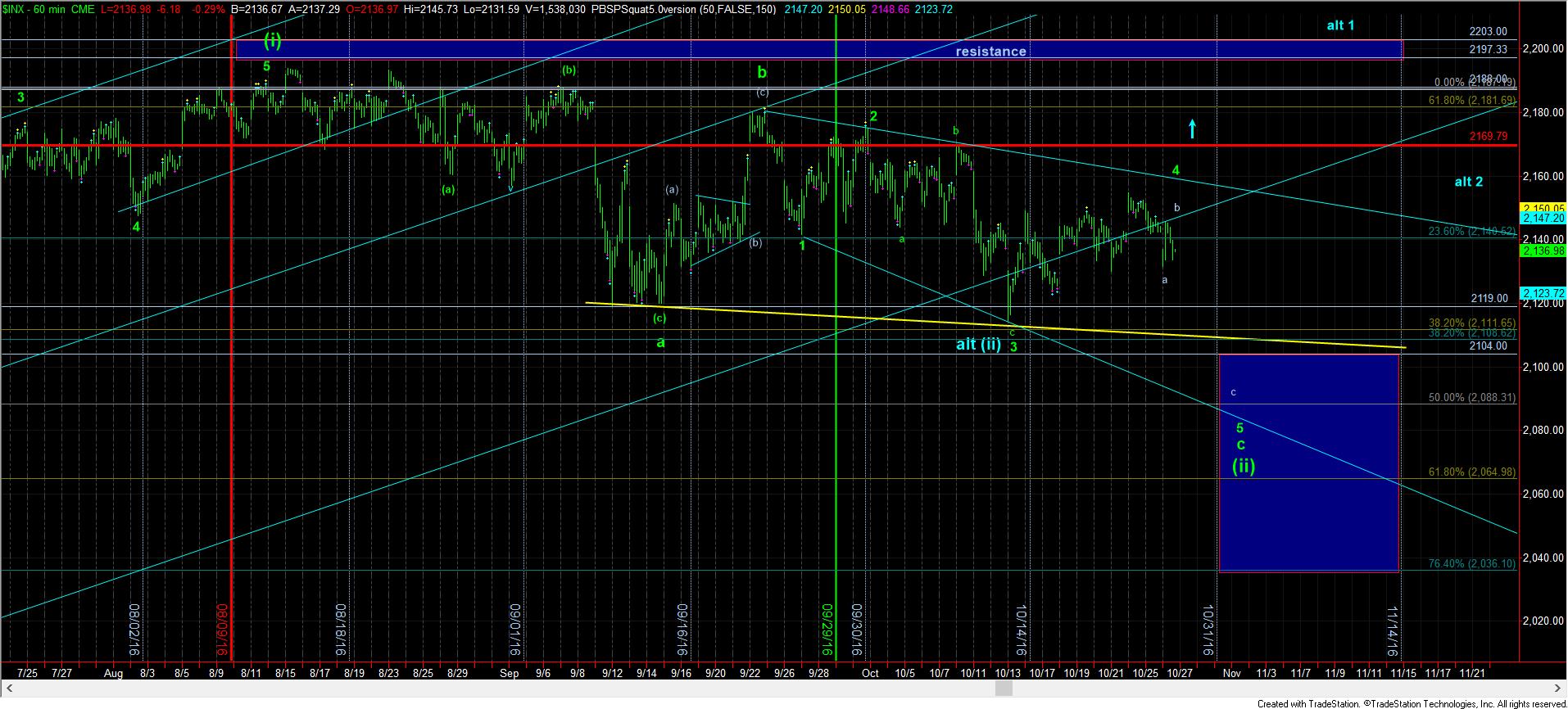
Task: Click the 10/14/16 date marker
Action: [x=1021, y=630]
